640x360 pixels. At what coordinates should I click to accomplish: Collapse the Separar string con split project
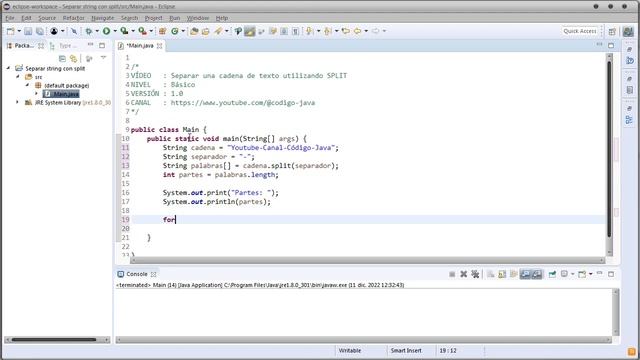[x=9, y=68]
